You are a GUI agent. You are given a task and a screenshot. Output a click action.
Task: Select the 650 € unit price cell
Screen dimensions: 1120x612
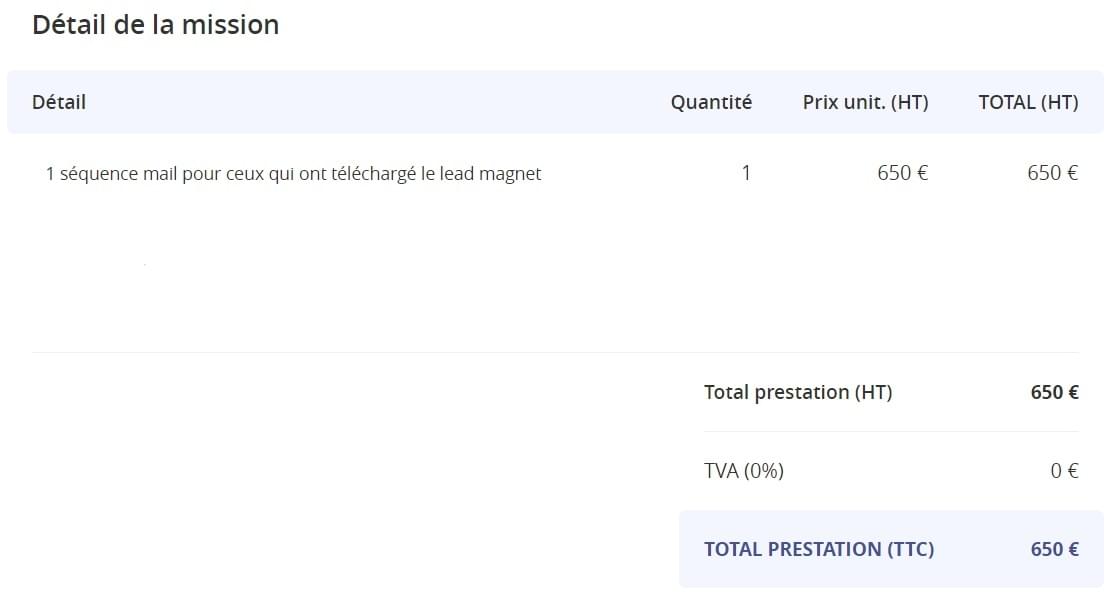pos(902,173)
